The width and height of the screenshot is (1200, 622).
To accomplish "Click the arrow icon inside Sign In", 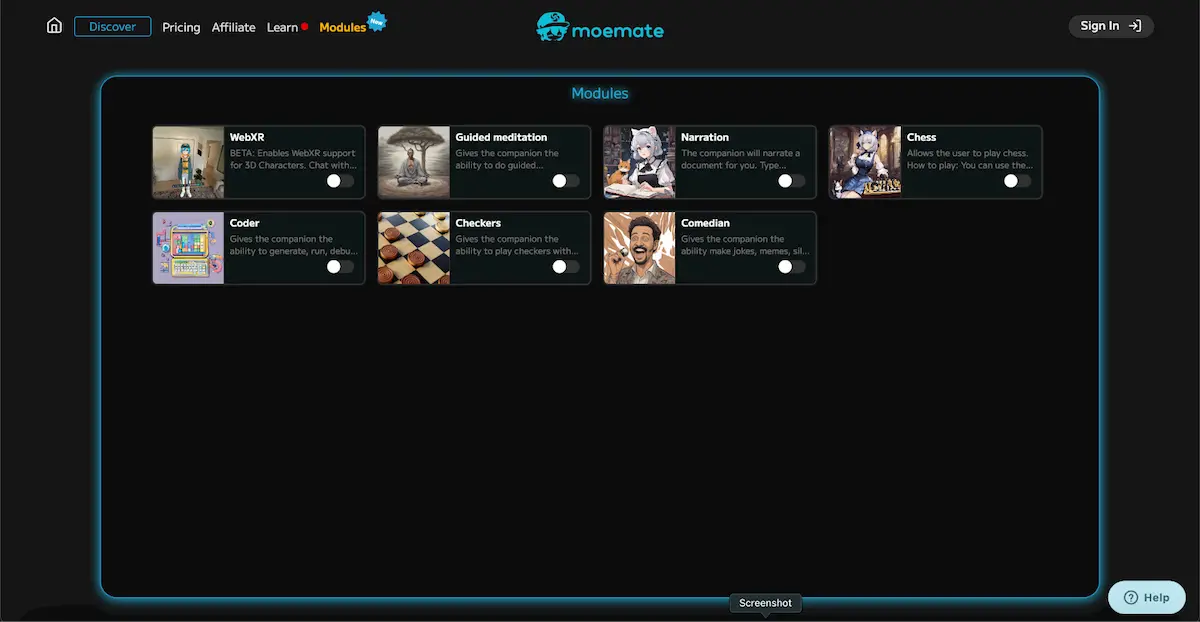I will point(1134,26).
